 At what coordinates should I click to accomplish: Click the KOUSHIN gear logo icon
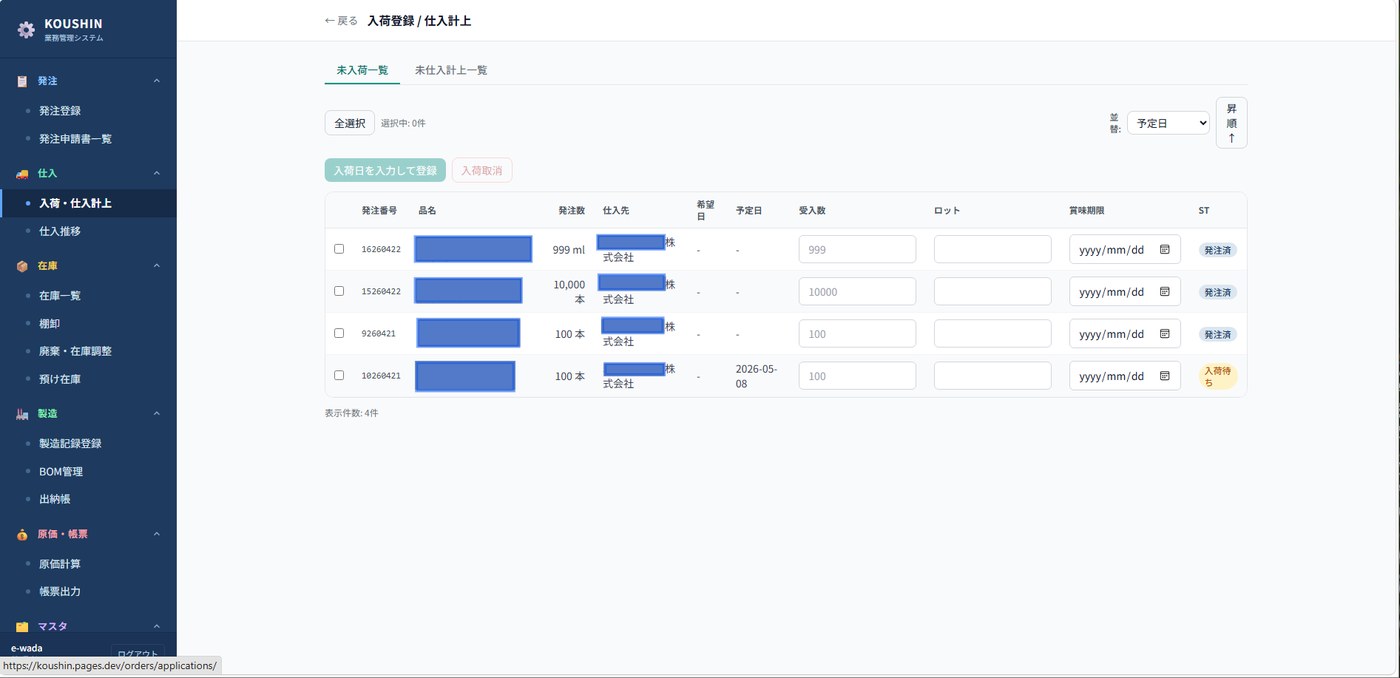pos(26,30)
